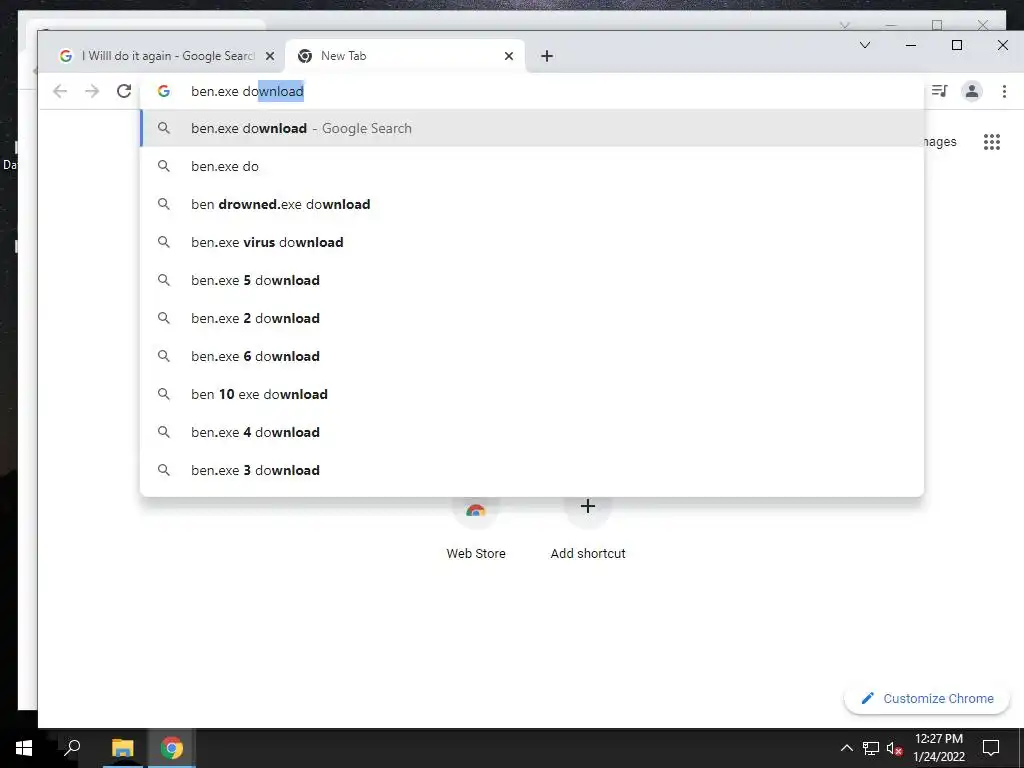Viewport: 1024px width, 768px height.
Task: Open the notification center icon
Action: click(991, 748)
